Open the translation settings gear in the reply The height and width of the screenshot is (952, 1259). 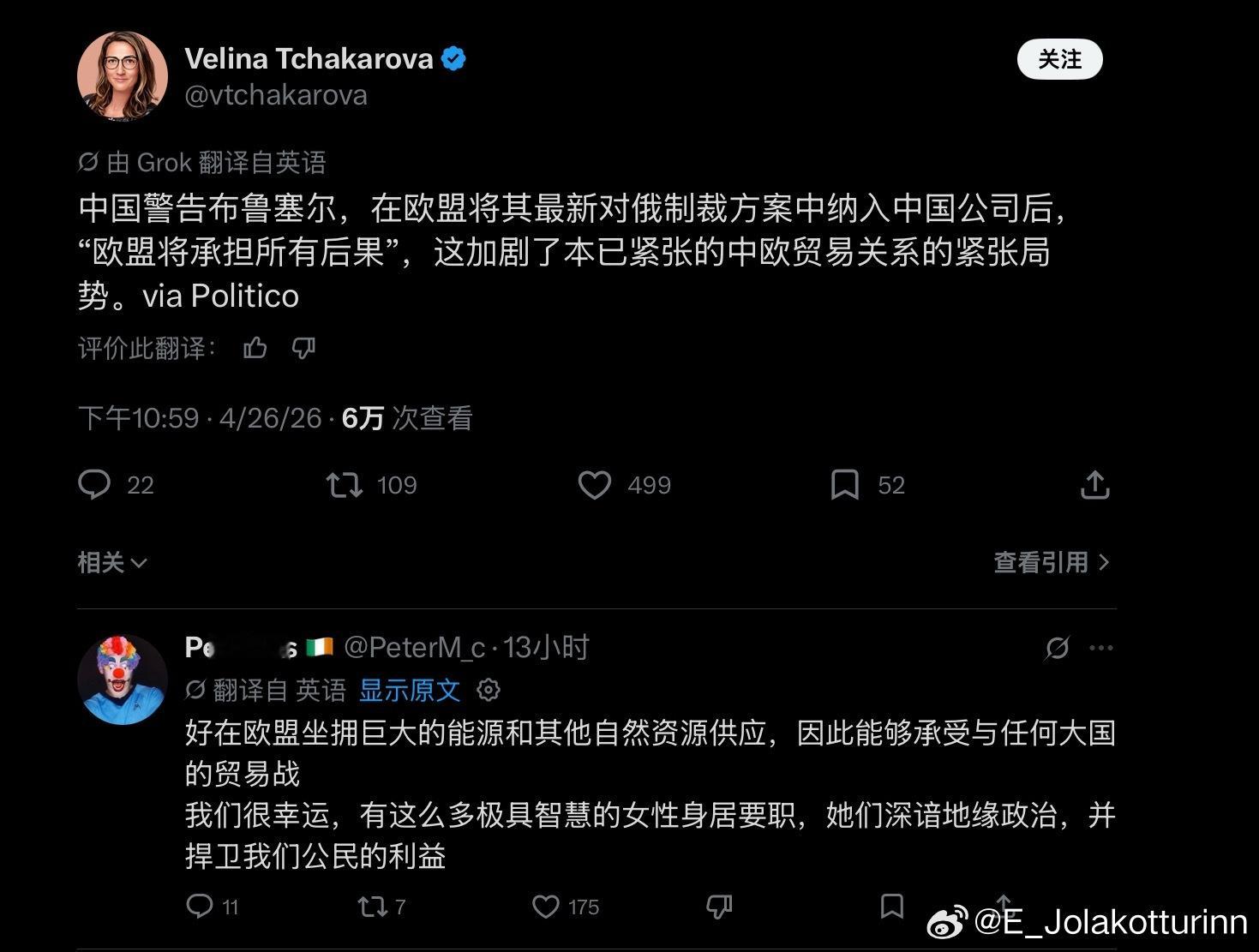489,690
